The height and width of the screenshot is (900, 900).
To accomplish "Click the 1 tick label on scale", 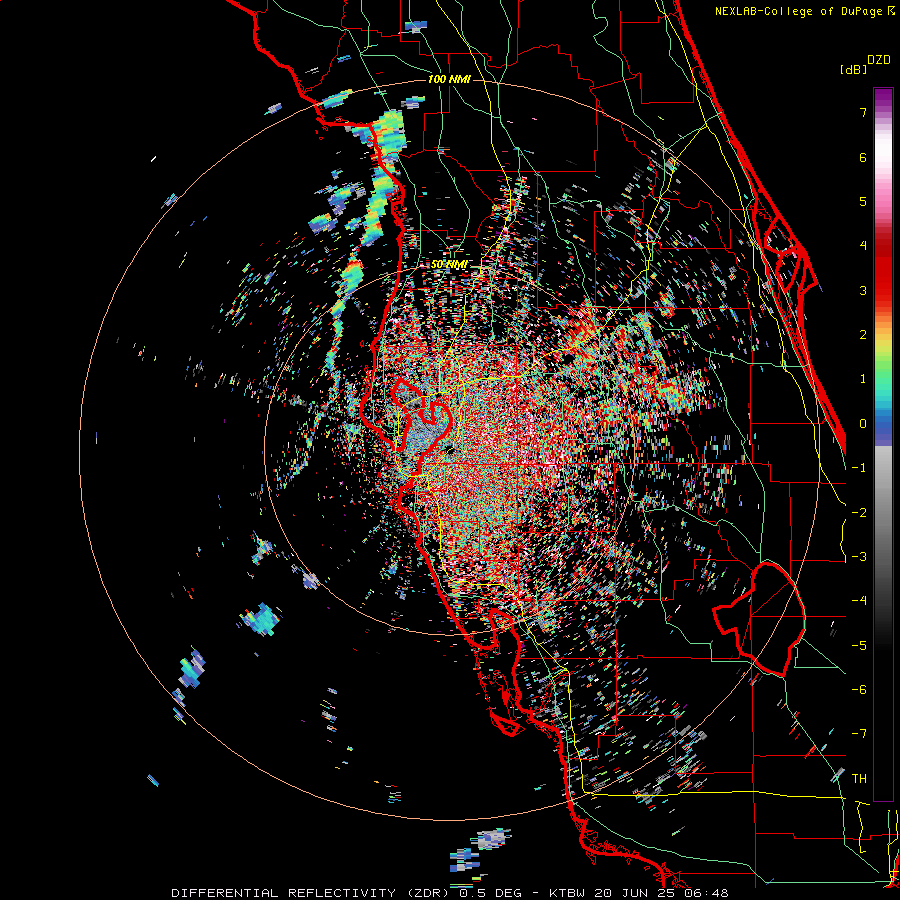I will point(862,379).
